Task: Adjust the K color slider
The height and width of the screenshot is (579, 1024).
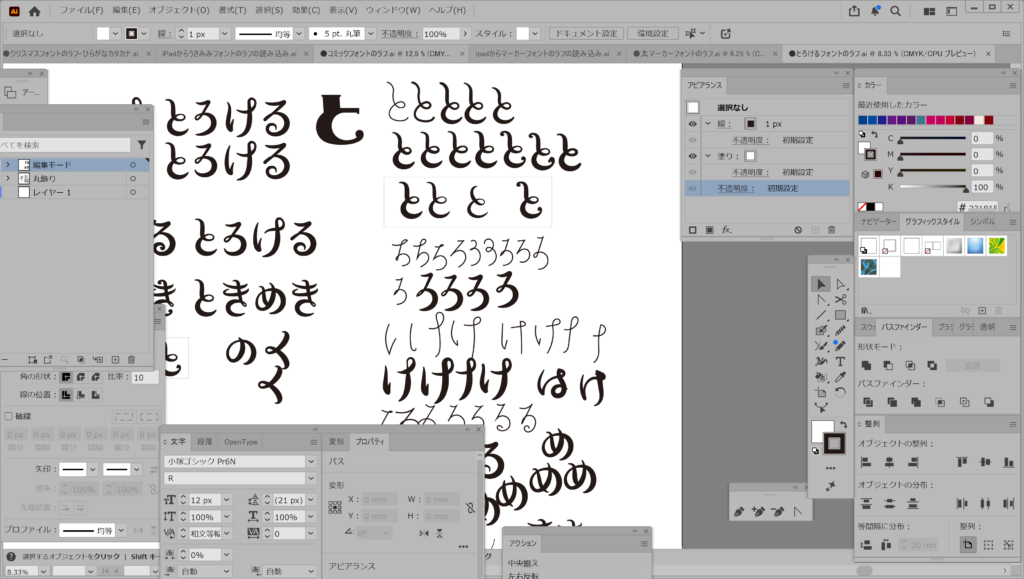Action: click(x=935, y=186)
